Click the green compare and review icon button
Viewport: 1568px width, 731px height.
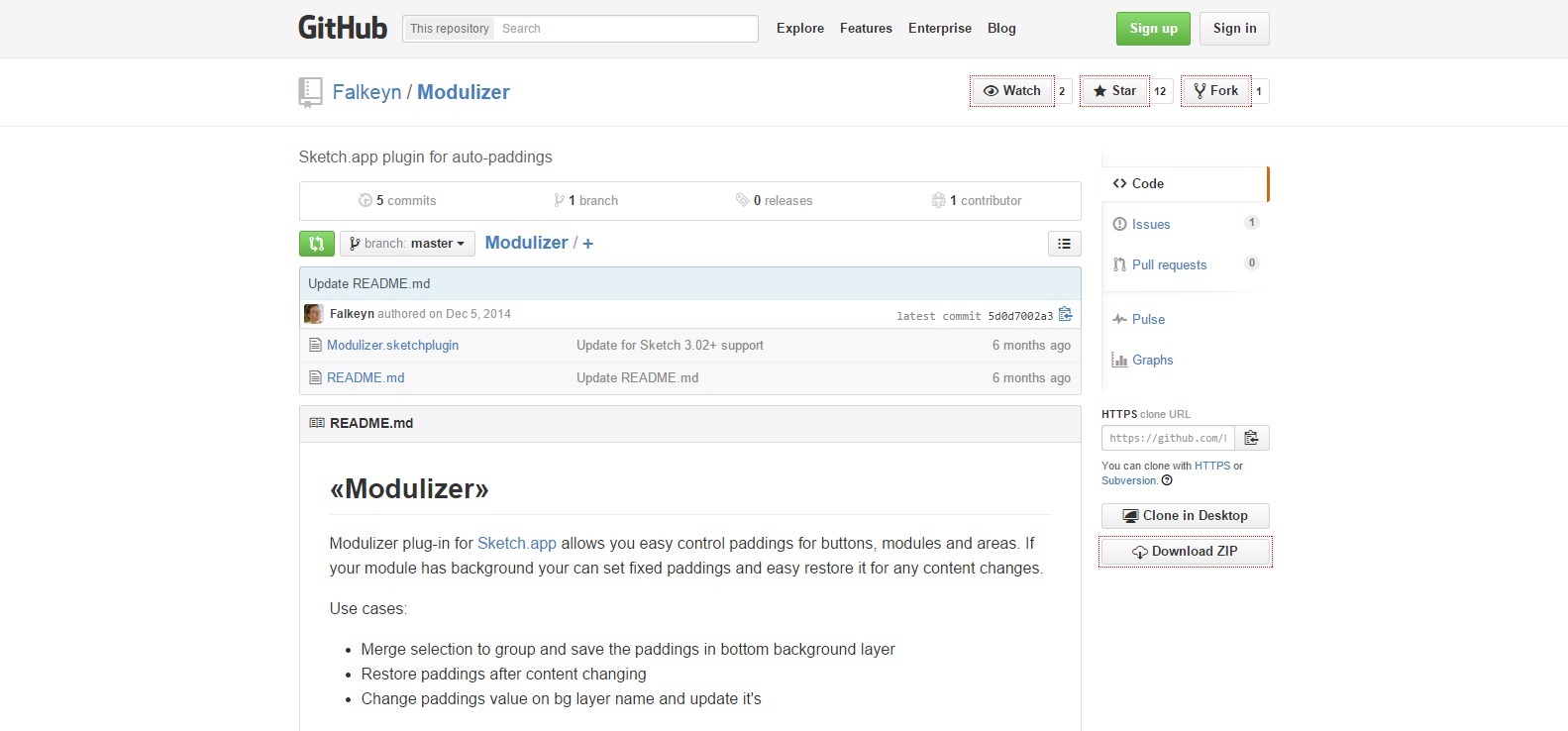click(x=316, y=244)
